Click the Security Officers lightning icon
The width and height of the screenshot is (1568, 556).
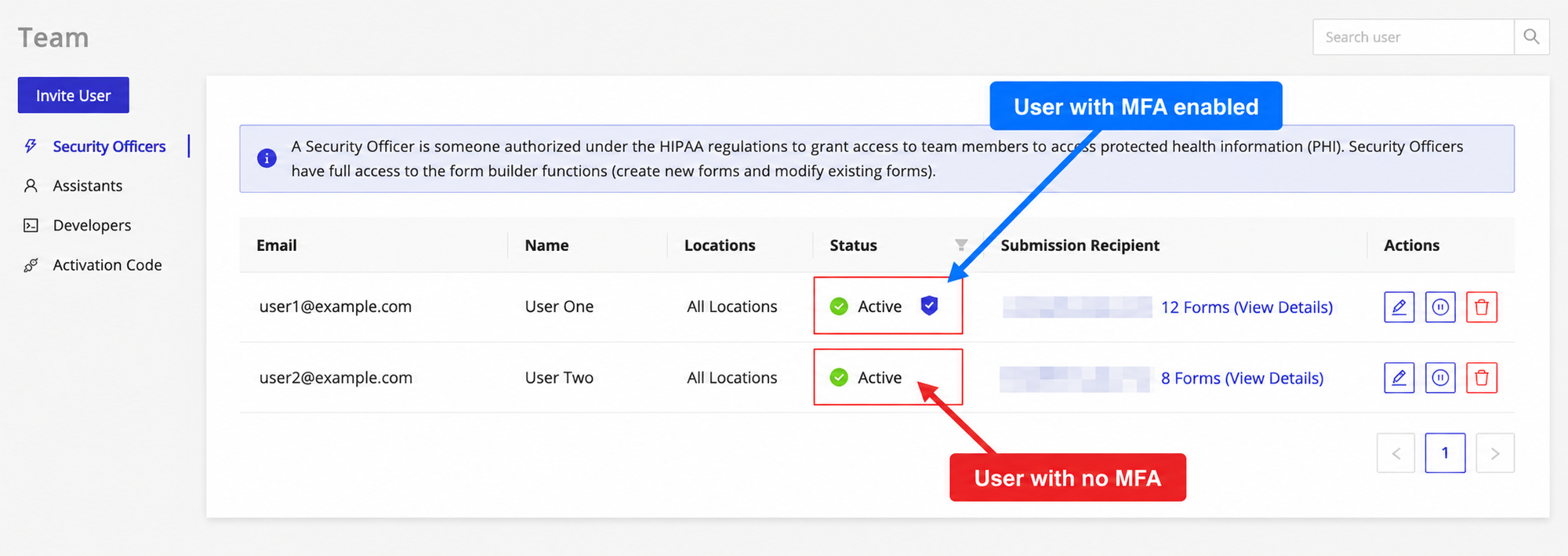31,146
